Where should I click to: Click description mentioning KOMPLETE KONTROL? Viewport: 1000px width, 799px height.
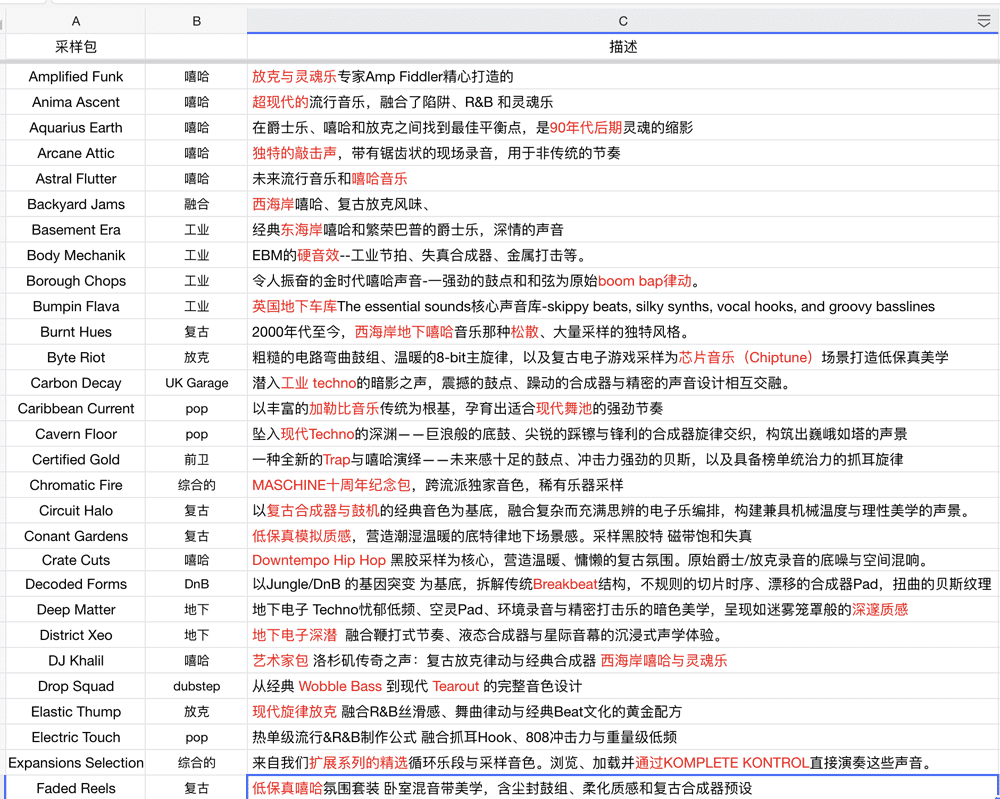click(x=623, y=763)
